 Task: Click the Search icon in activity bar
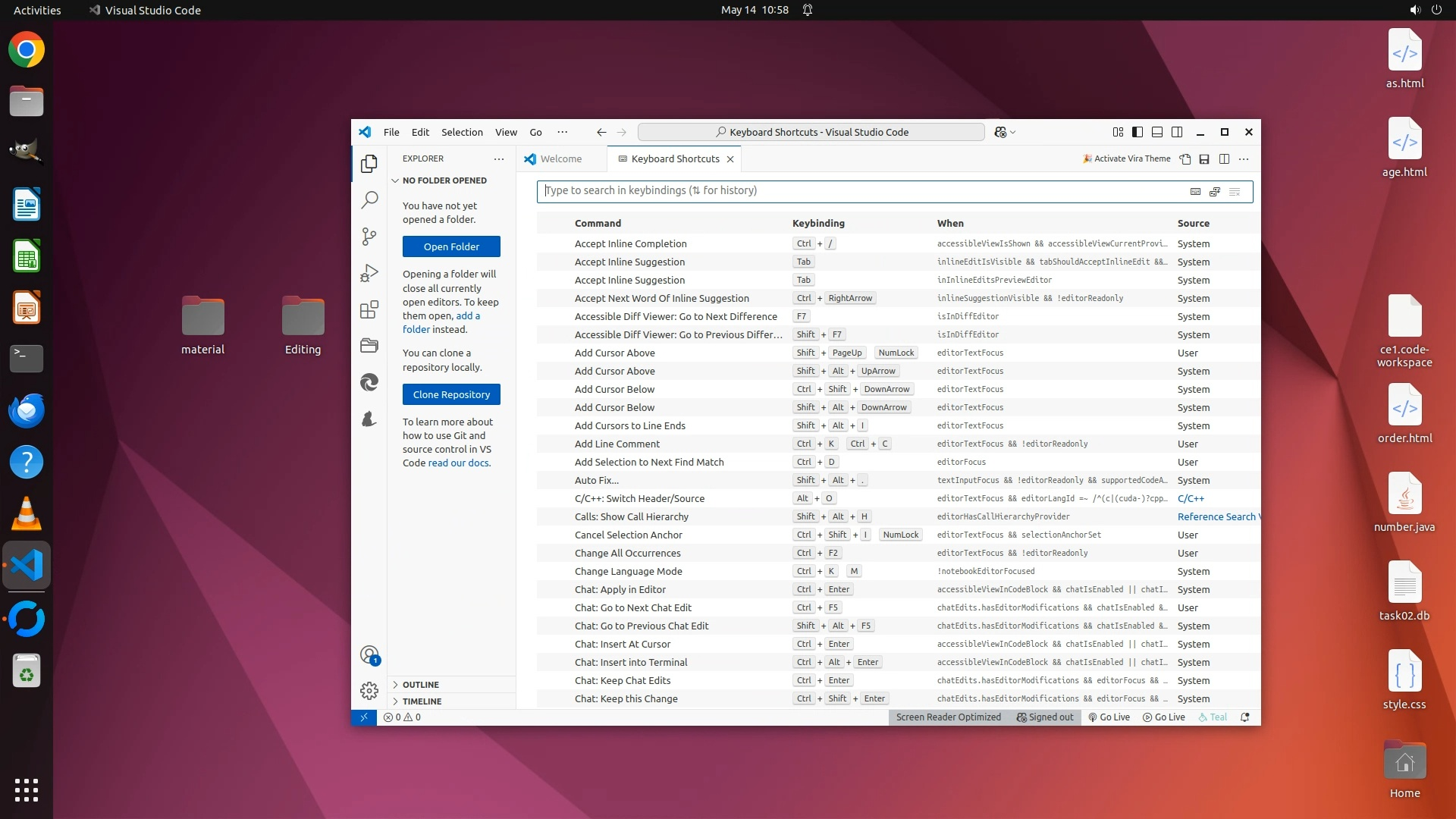369,200
